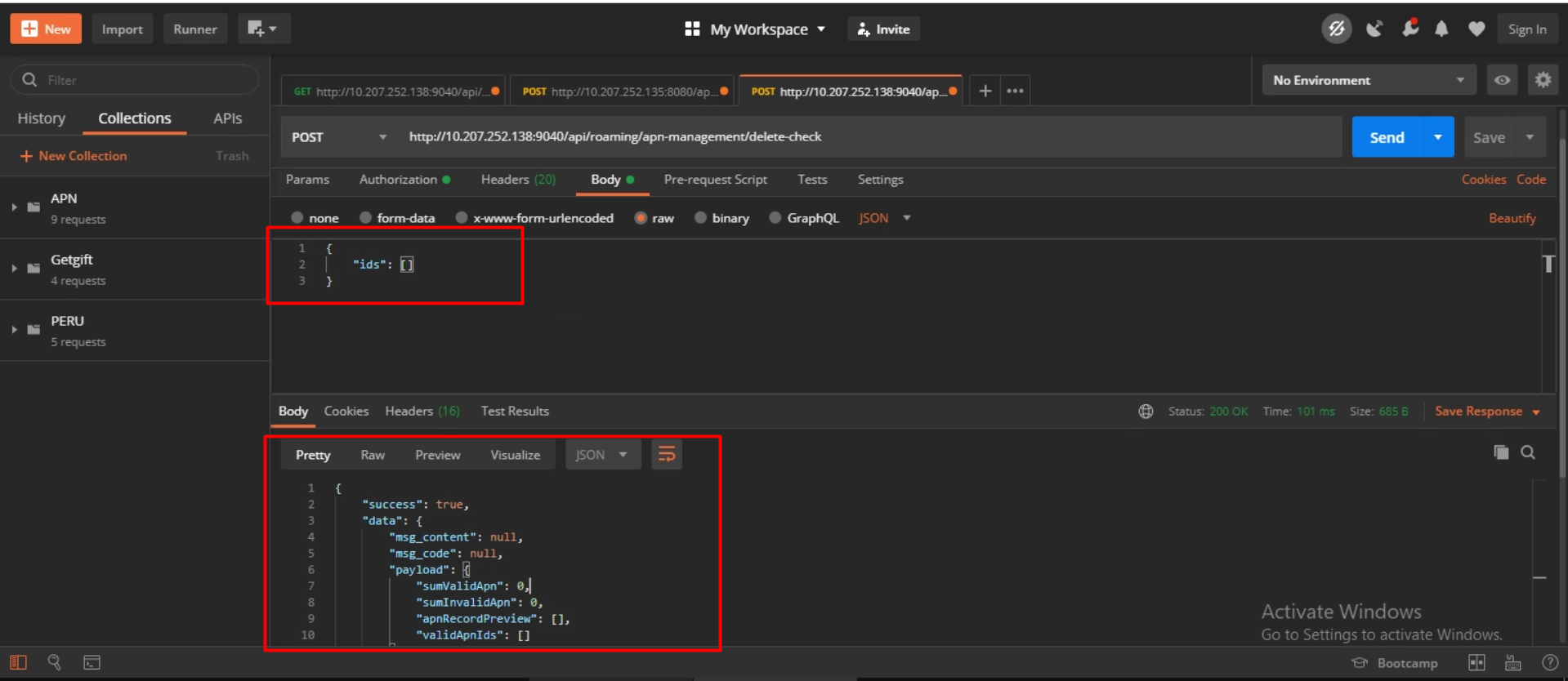The width and height of the screenshot is (1568, 681).
Task: Add a new request tab
Action: point(985,91)
